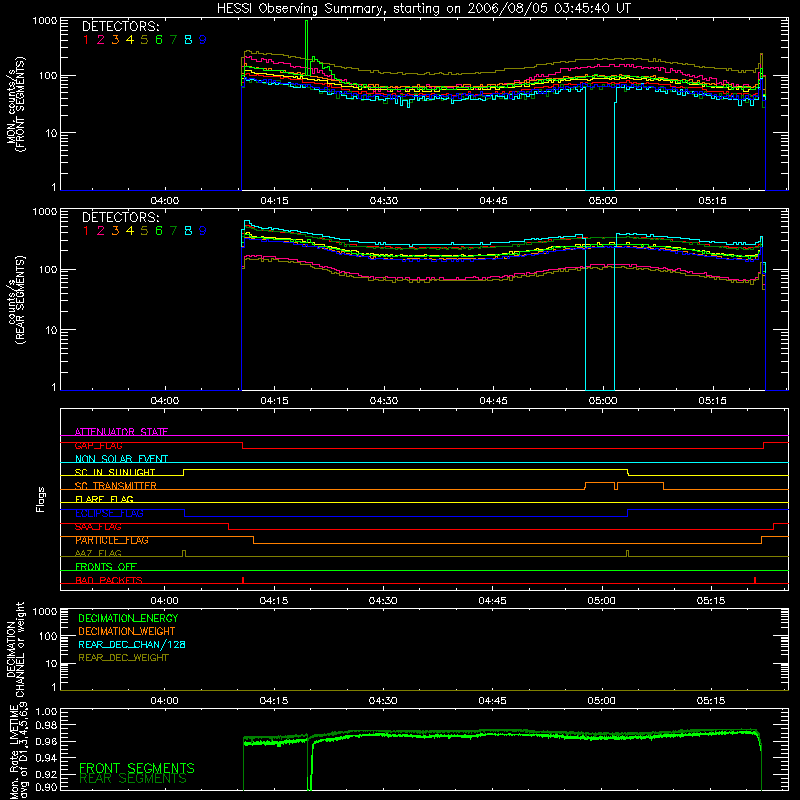Click the SC_TRANSMITTER flag label
Viewport: 800px width, 800px height.
coord(115,486)
